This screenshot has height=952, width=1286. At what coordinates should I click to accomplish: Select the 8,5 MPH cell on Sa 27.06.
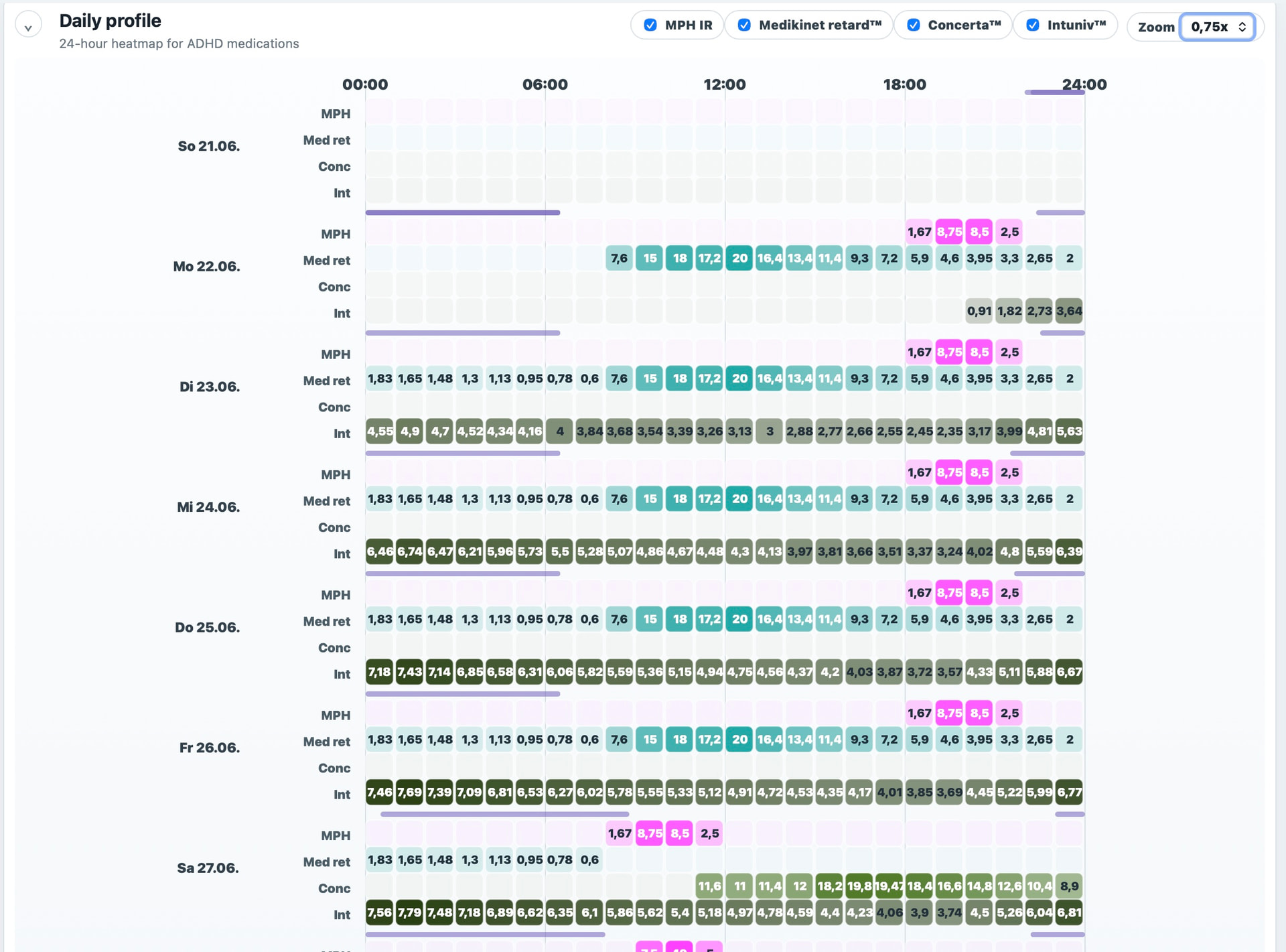tap(680, 833)
